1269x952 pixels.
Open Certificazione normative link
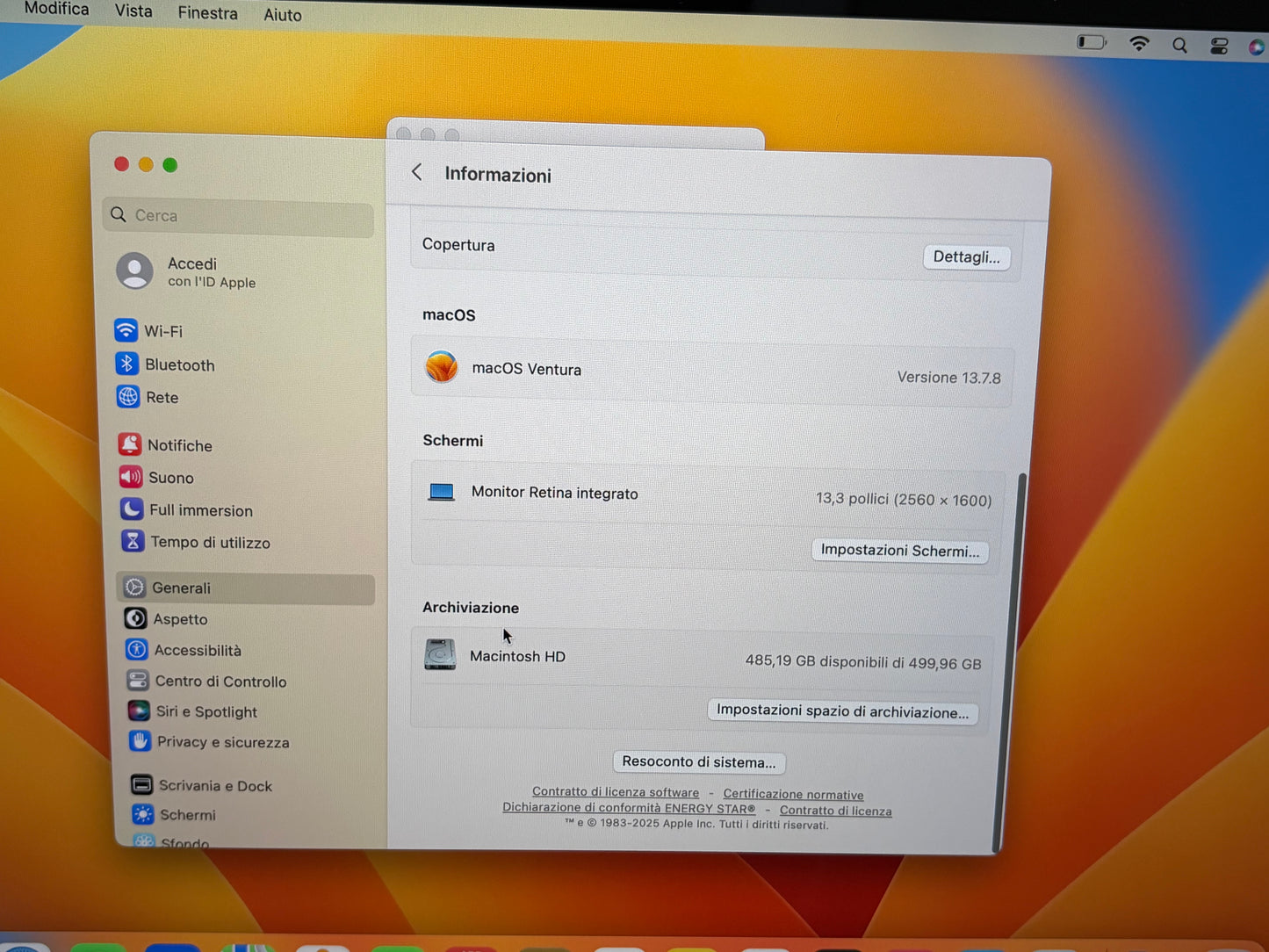[x=793, y=794]
